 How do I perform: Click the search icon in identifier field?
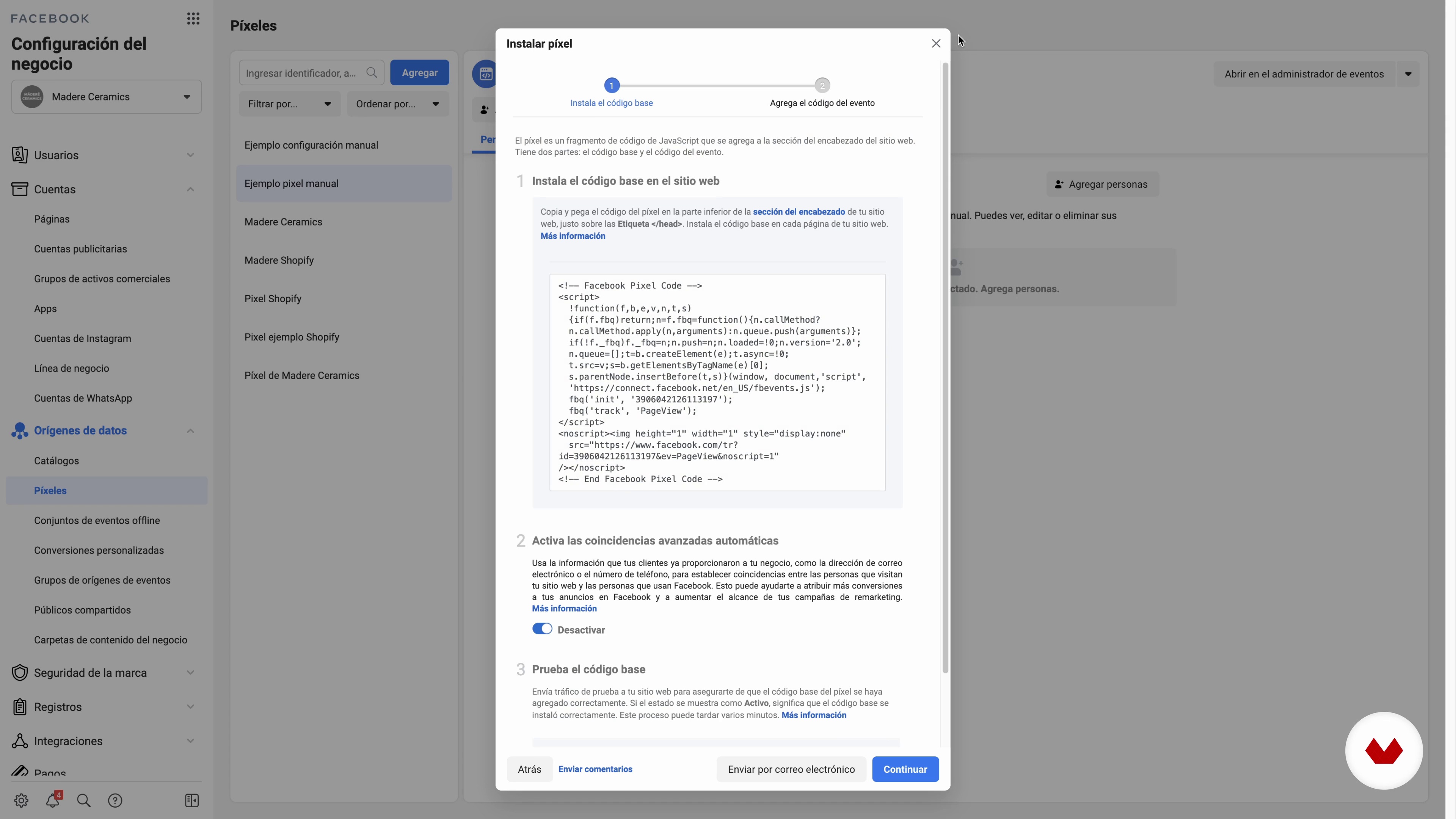(371, 72)
